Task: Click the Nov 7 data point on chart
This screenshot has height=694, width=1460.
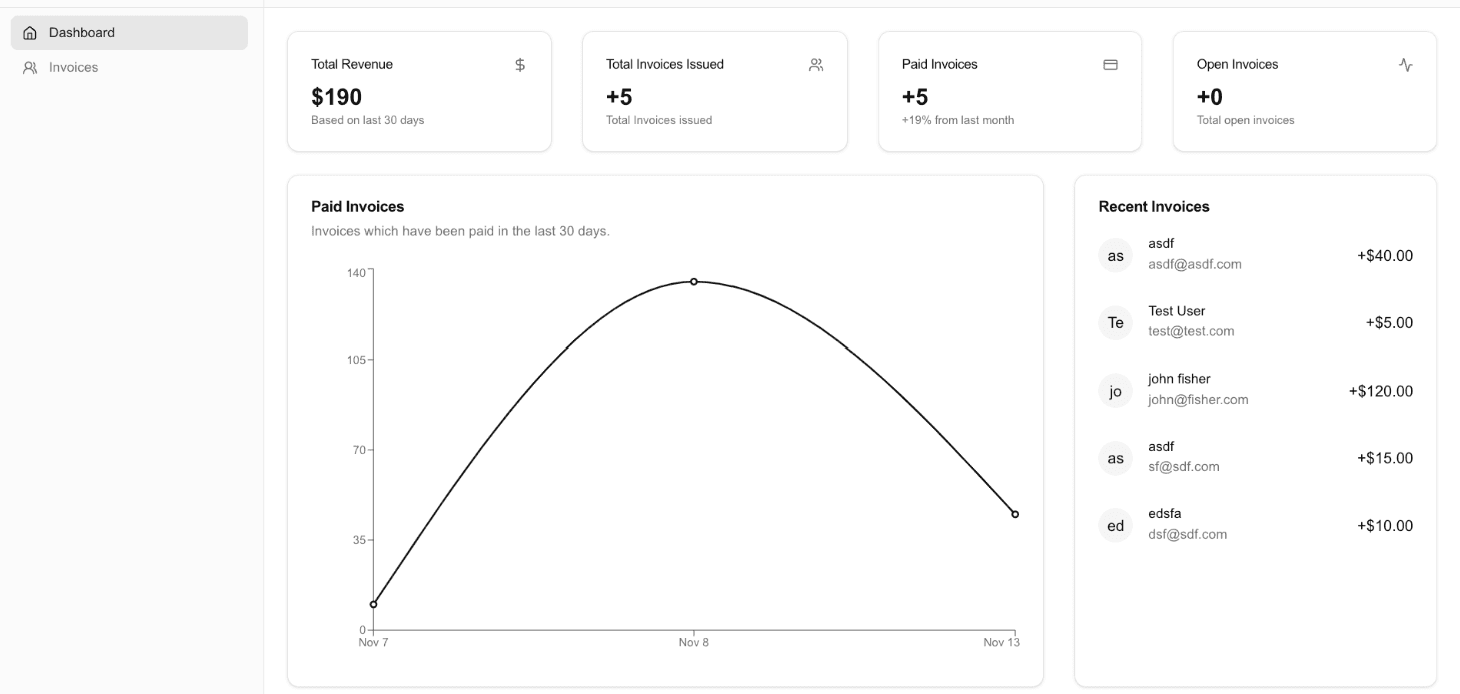Action: tap(374, 604)
